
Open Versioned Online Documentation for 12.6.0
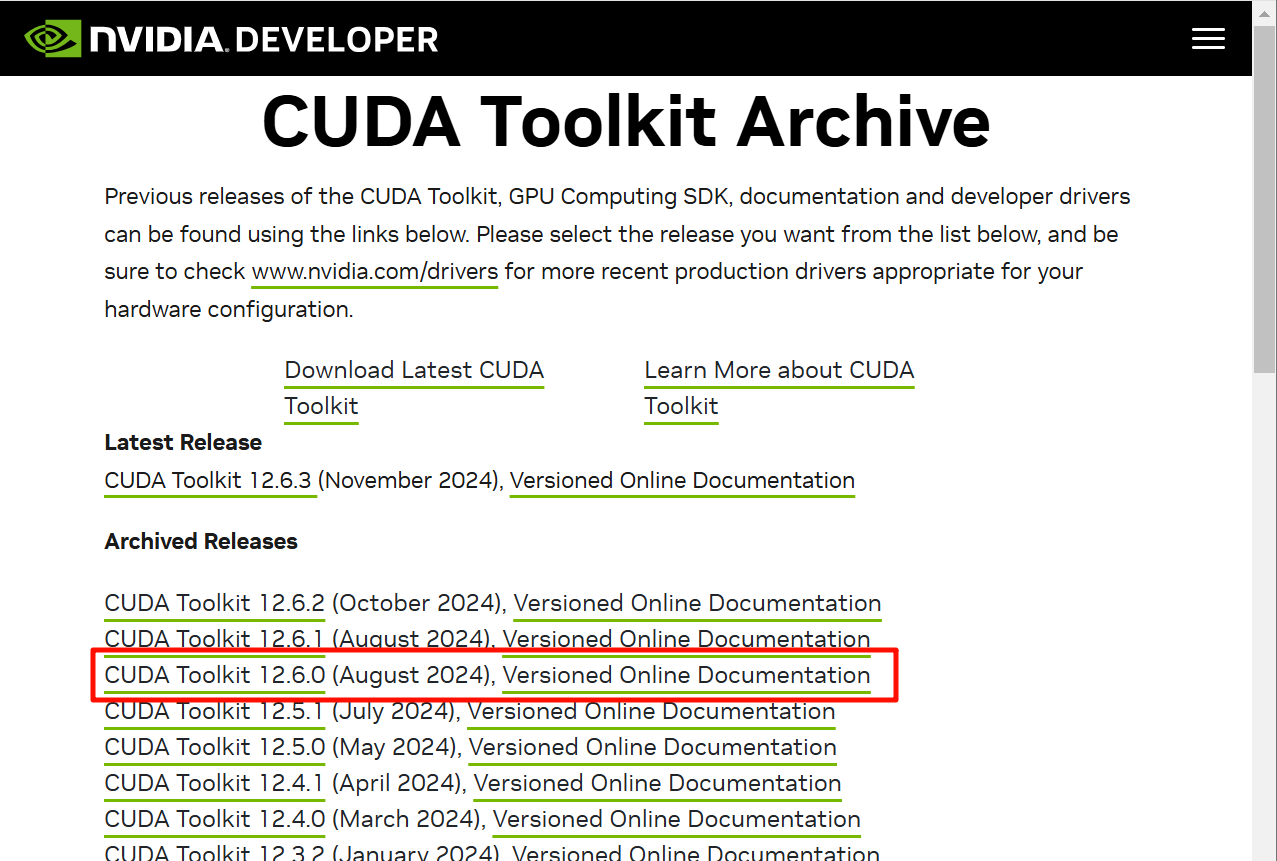tap(686, 676)
